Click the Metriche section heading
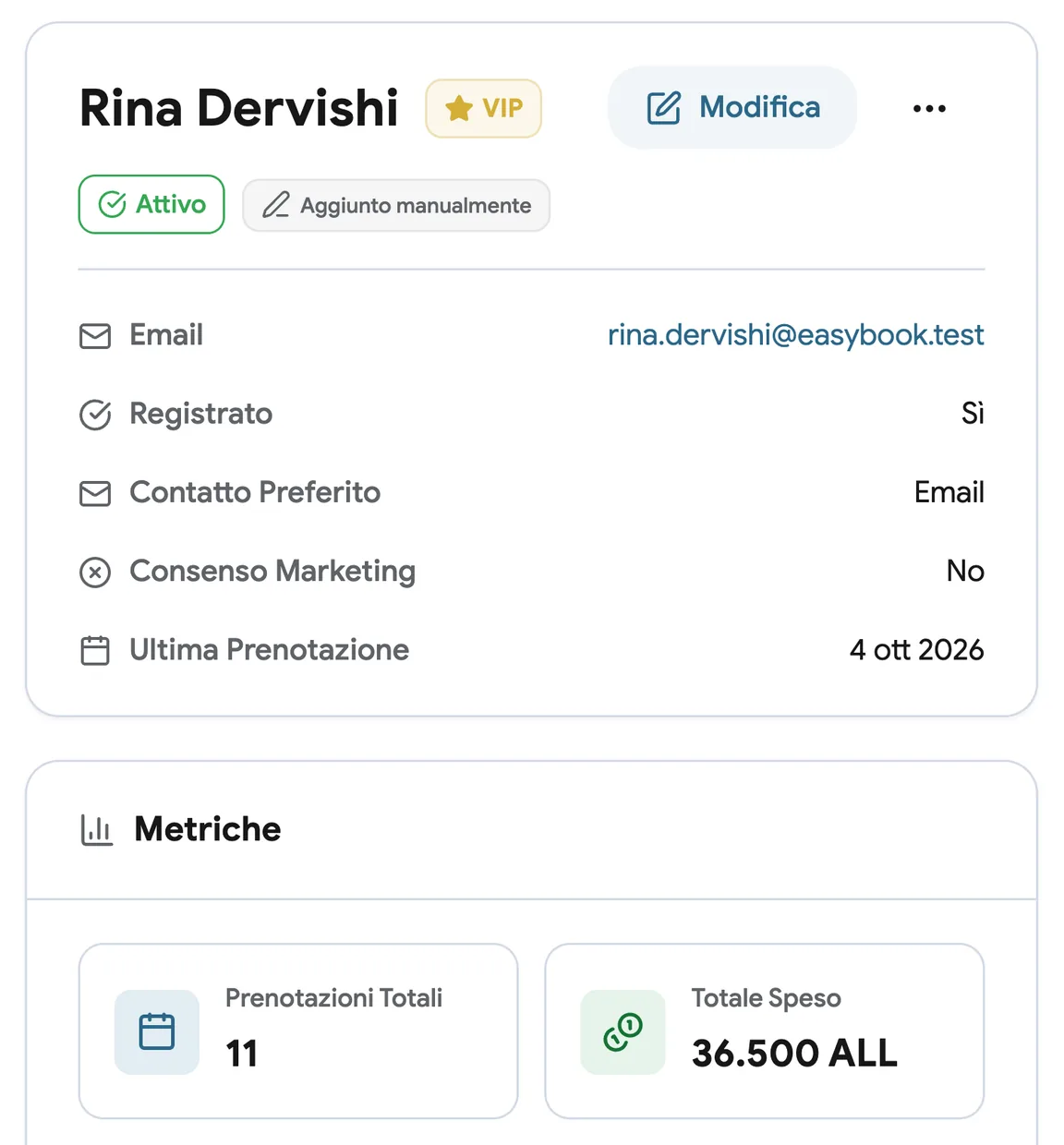 click(208, 829)
